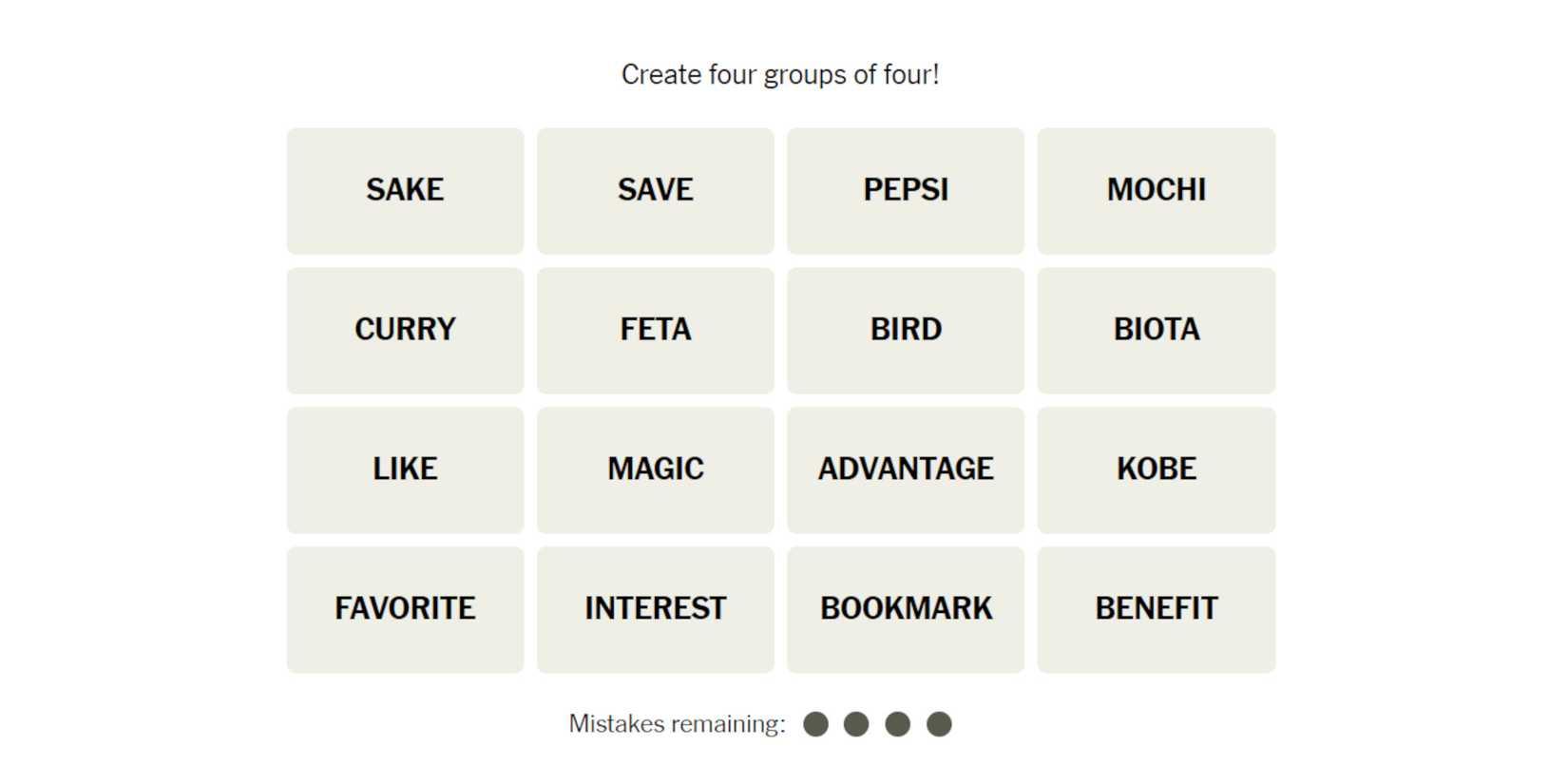Pick the PEPSI tile
Screen dimensions: 1568x784
pyautogui.click(x=905, y=190)
